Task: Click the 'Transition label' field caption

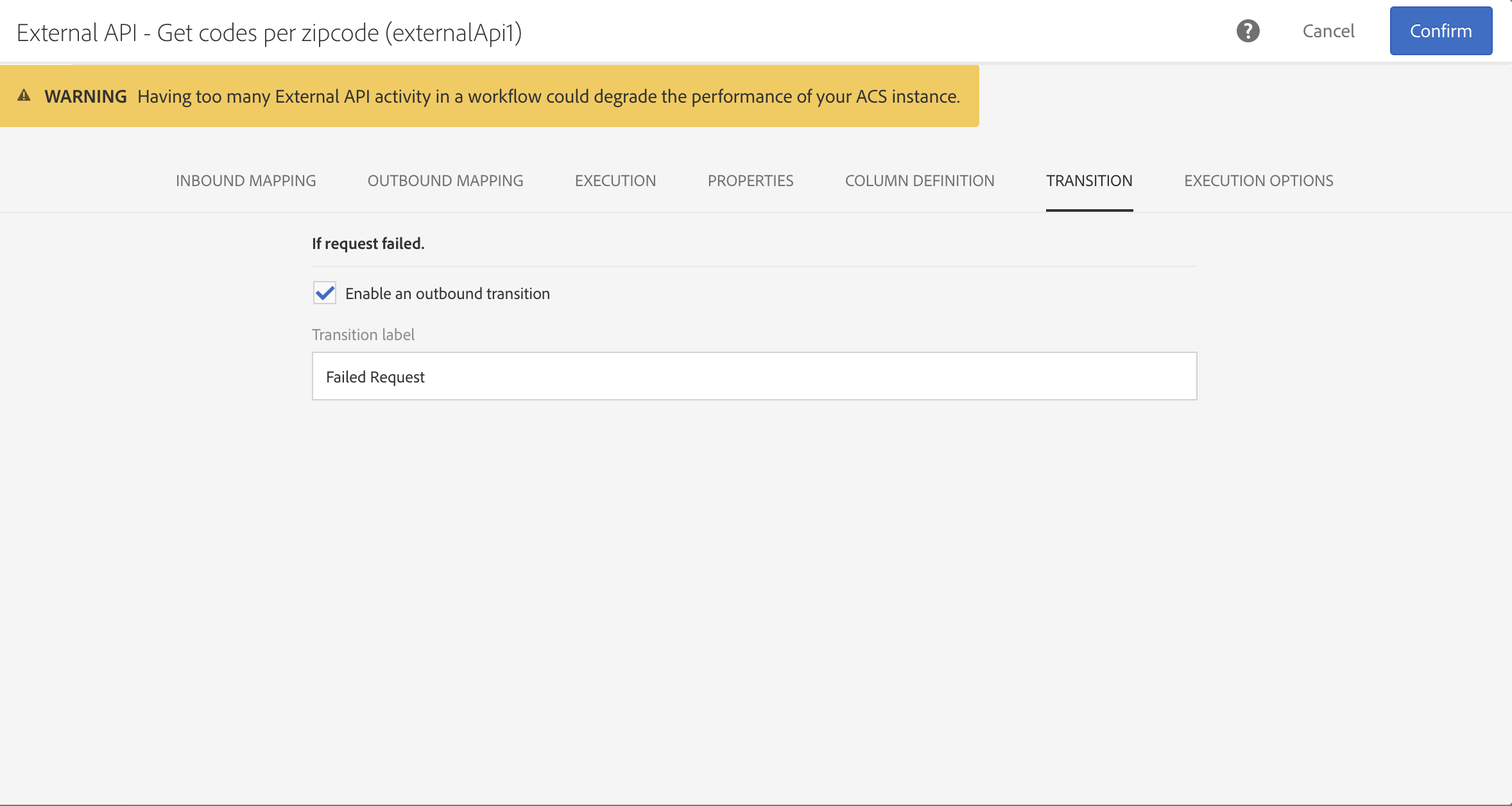Action: pyautogui.click(x=363, y=334)
